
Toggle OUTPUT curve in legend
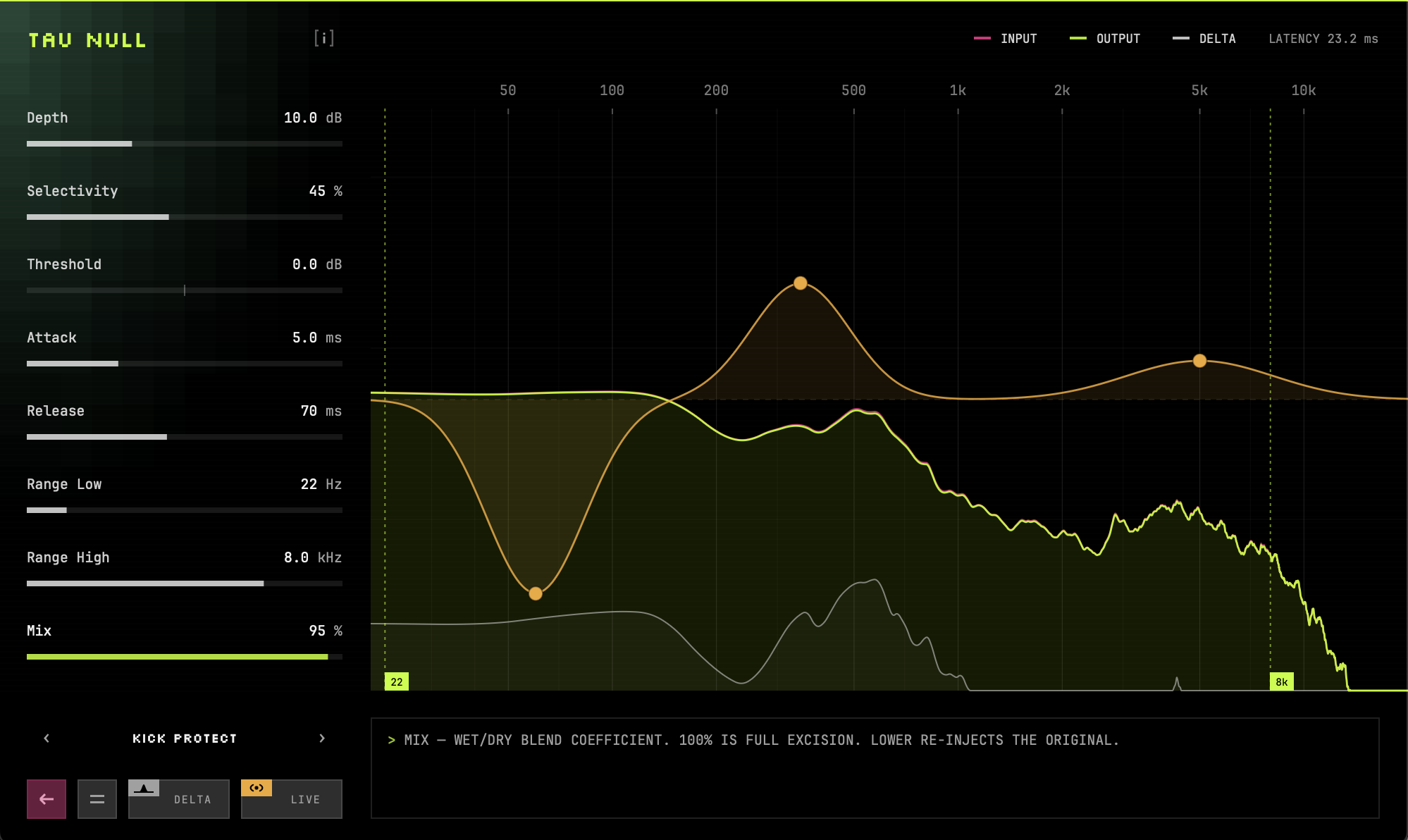(x=1104, y=39)
